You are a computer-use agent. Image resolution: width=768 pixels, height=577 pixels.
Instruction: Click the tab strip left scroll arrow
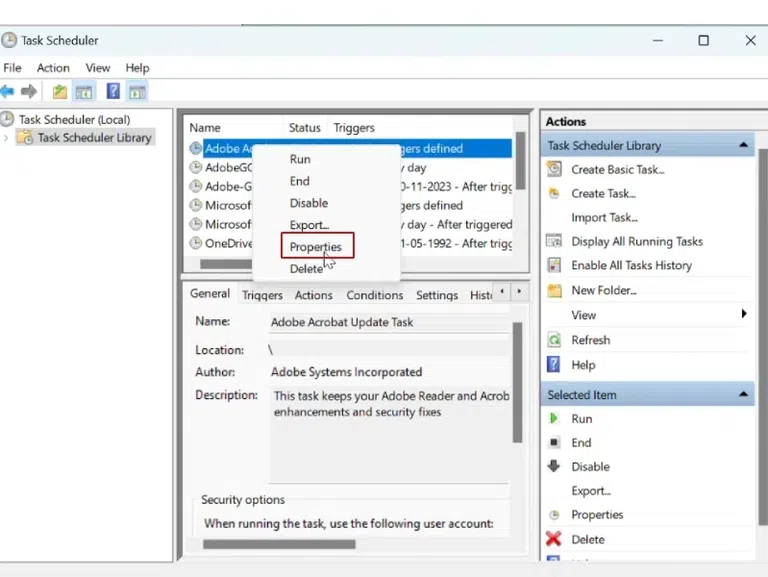pos(502,292)
